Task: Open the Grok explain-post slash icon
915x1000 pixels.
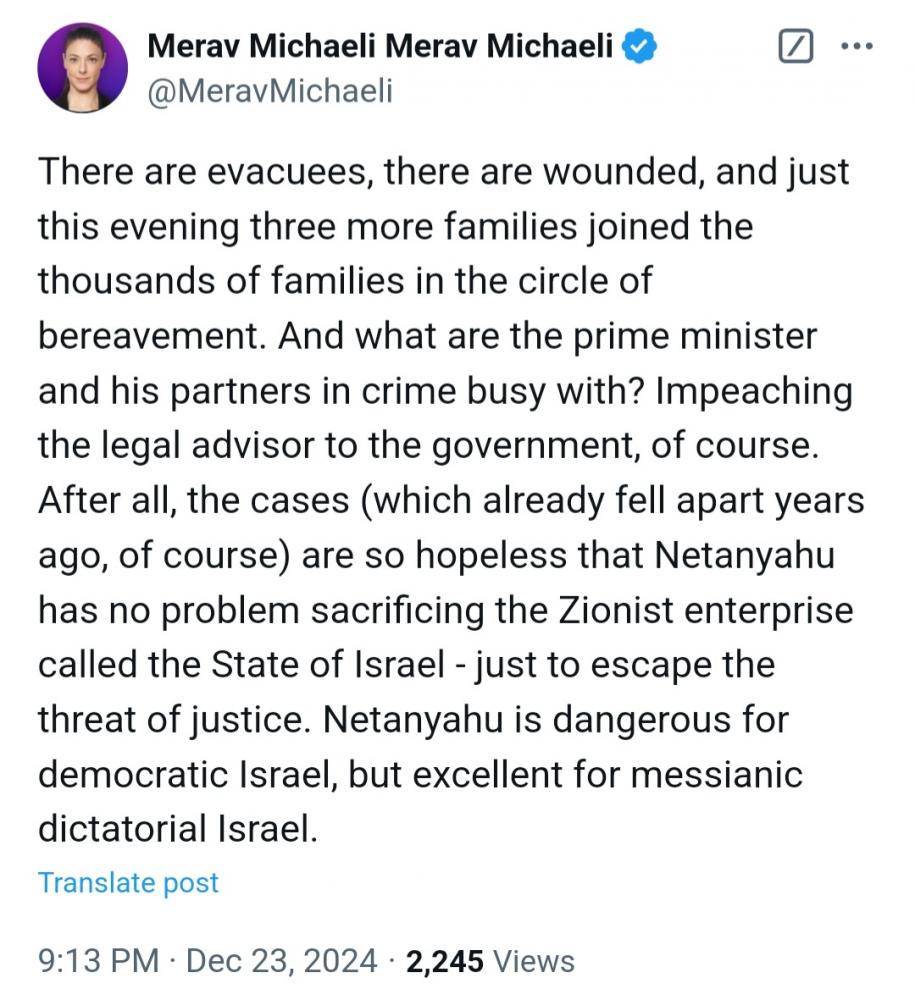Action: pyautogui.click(x=795, y=46)
